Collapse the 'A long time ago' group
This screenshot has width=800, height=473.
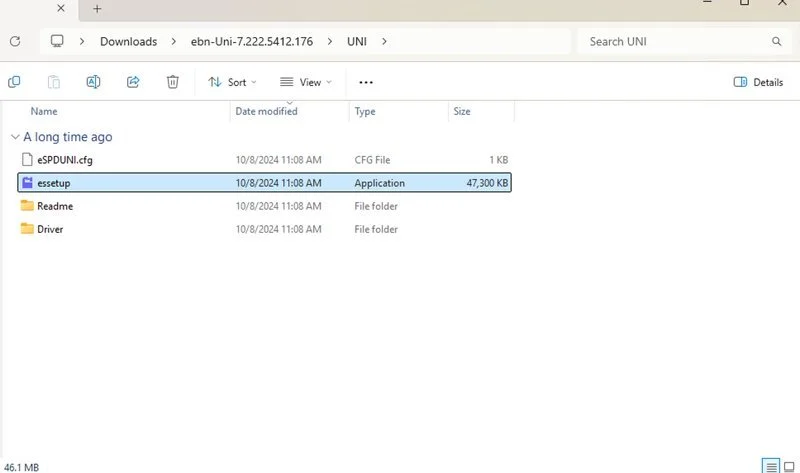pyautogui.click(x=15, y=137)
